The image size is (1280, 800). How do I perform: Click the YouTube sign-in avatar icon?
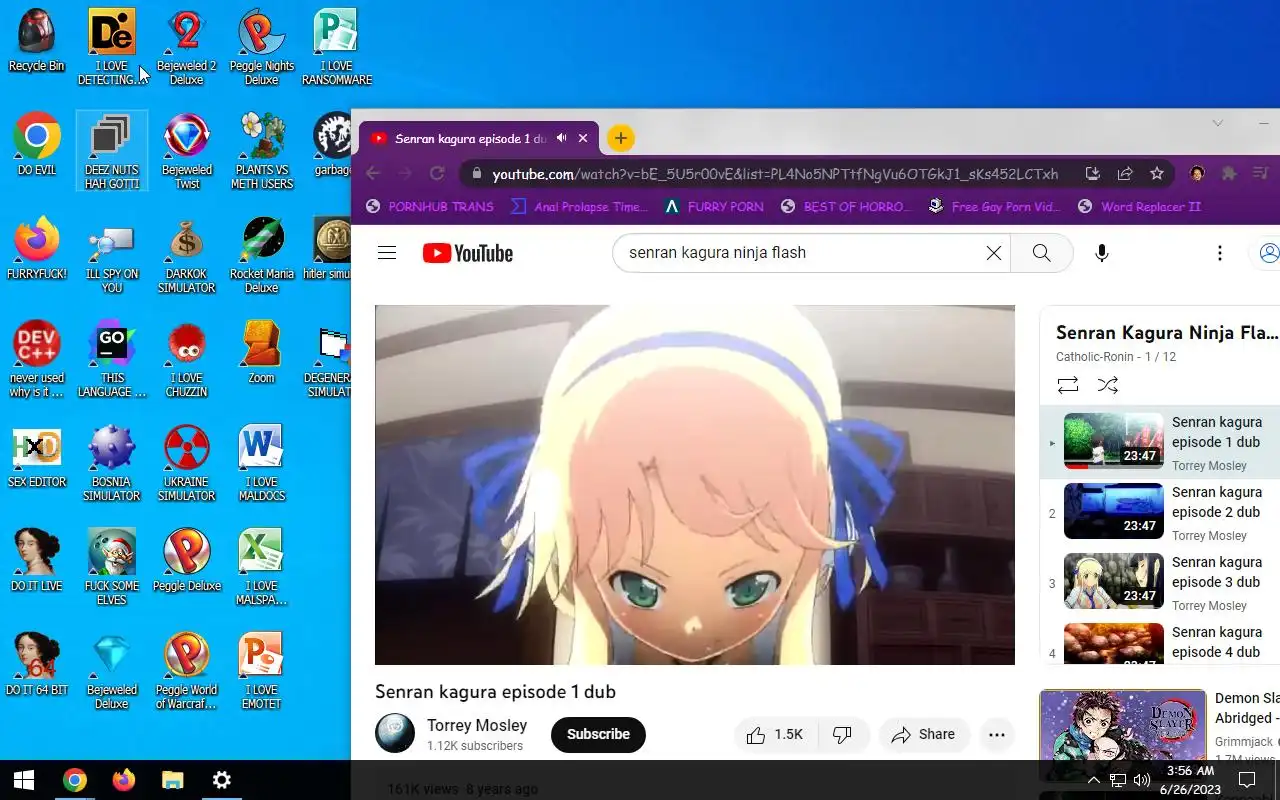(x=1269, y=253)
